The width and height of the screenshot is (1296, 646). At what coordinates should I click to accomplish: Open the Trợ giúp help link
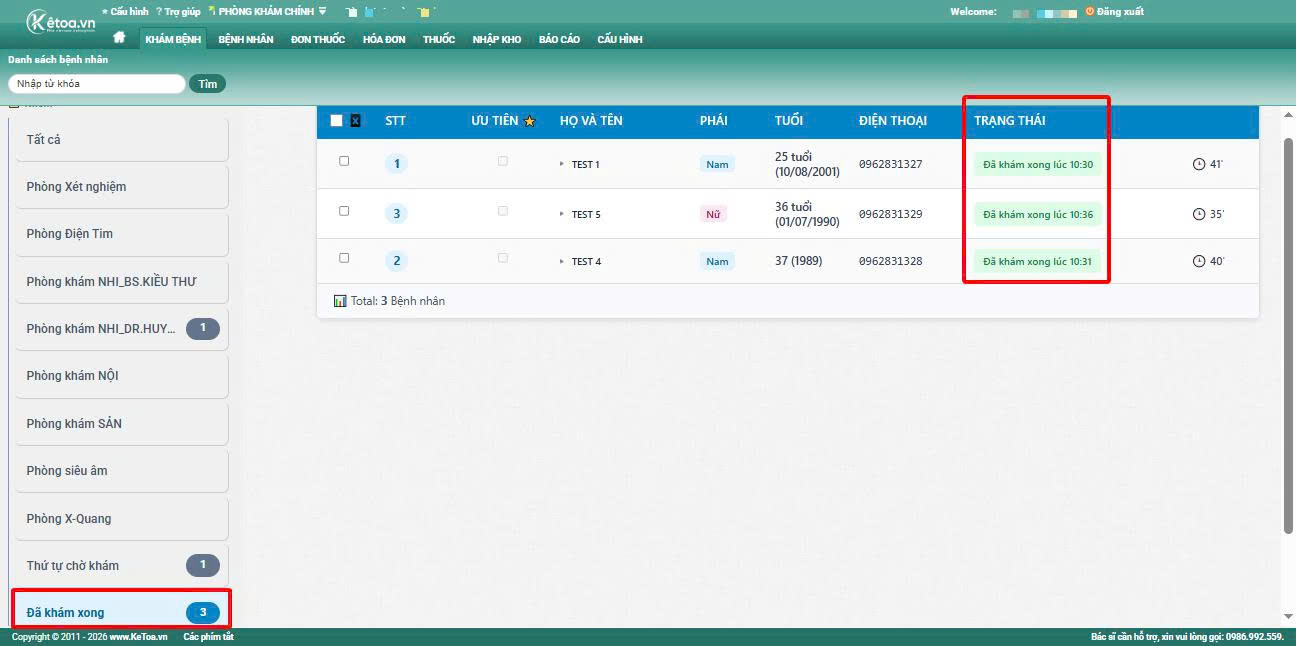pos(178,12)
